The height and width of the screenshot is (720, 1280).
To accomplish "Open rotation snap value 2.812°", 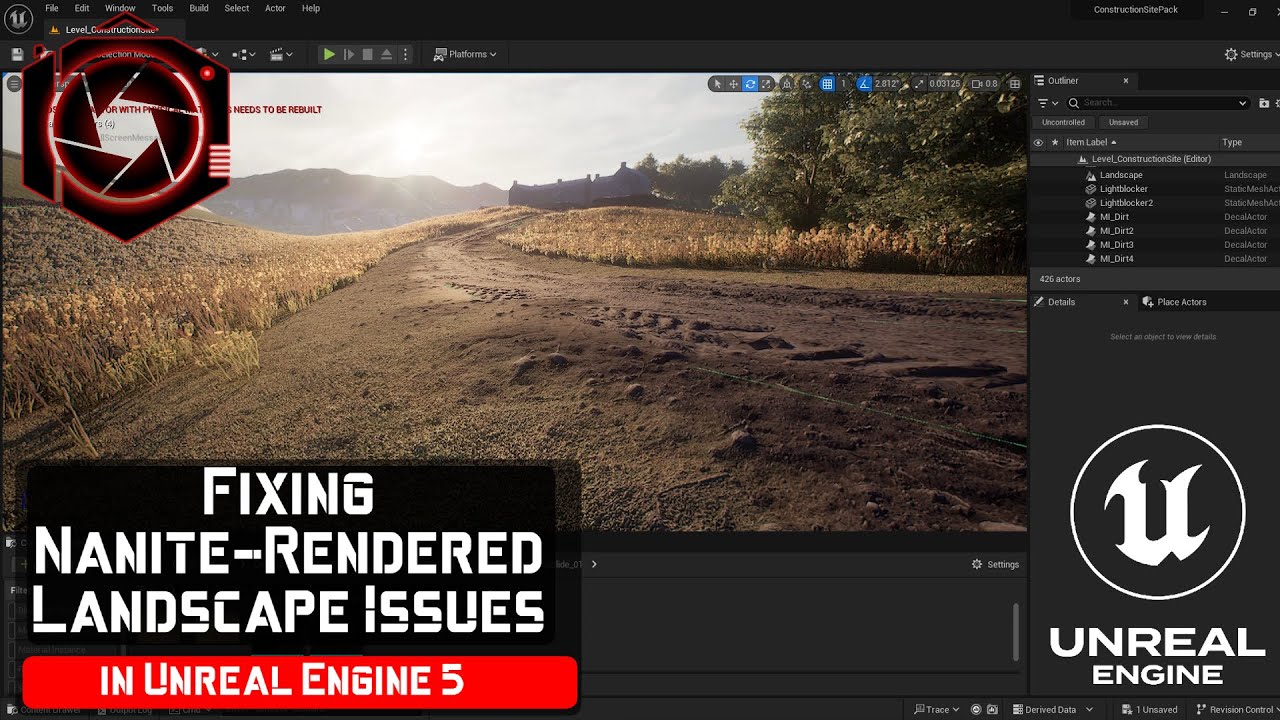I will tap(887, 84).
